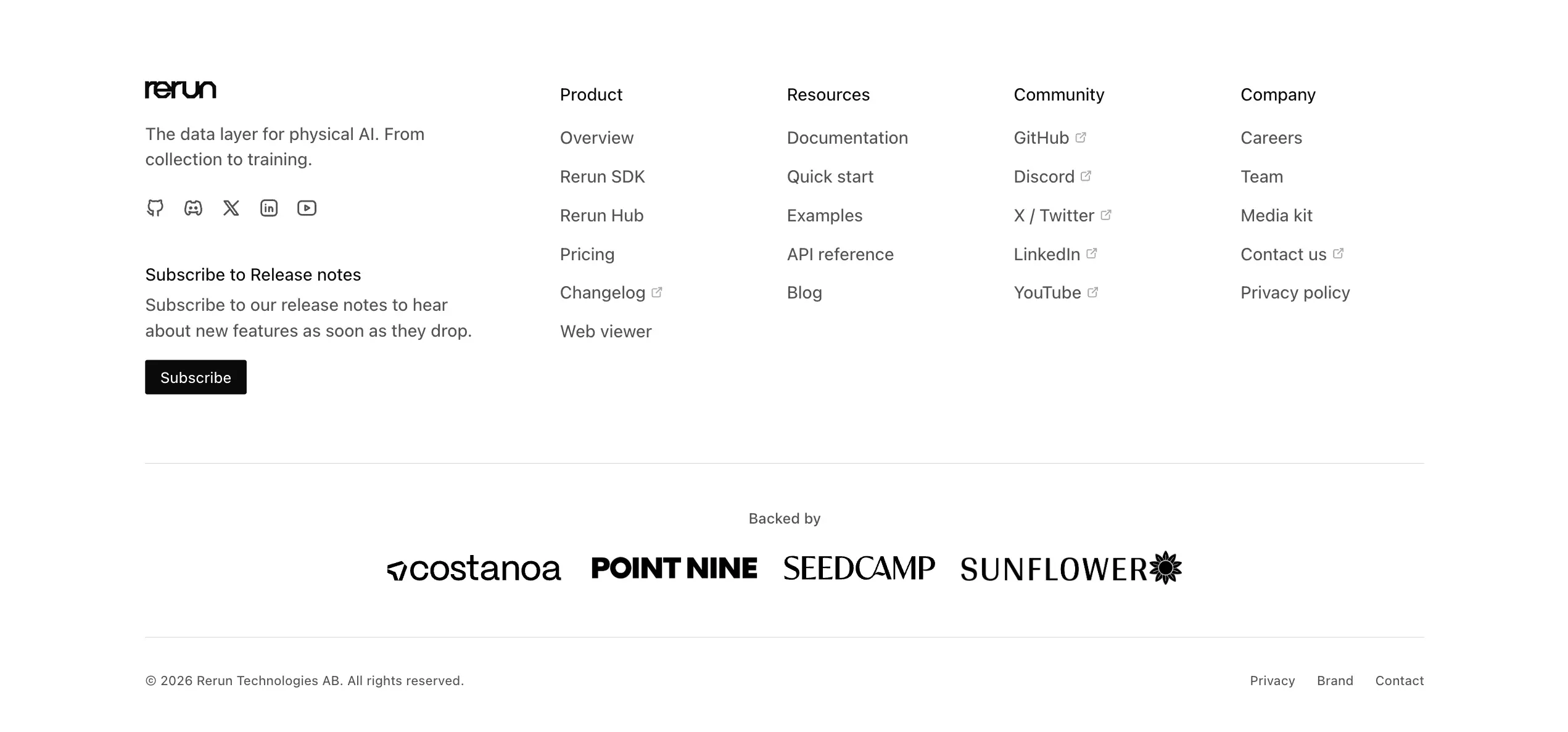Screen dimensions: 1568x732
Task: Open the Rerun SDK link
Action: coord(602,177)
